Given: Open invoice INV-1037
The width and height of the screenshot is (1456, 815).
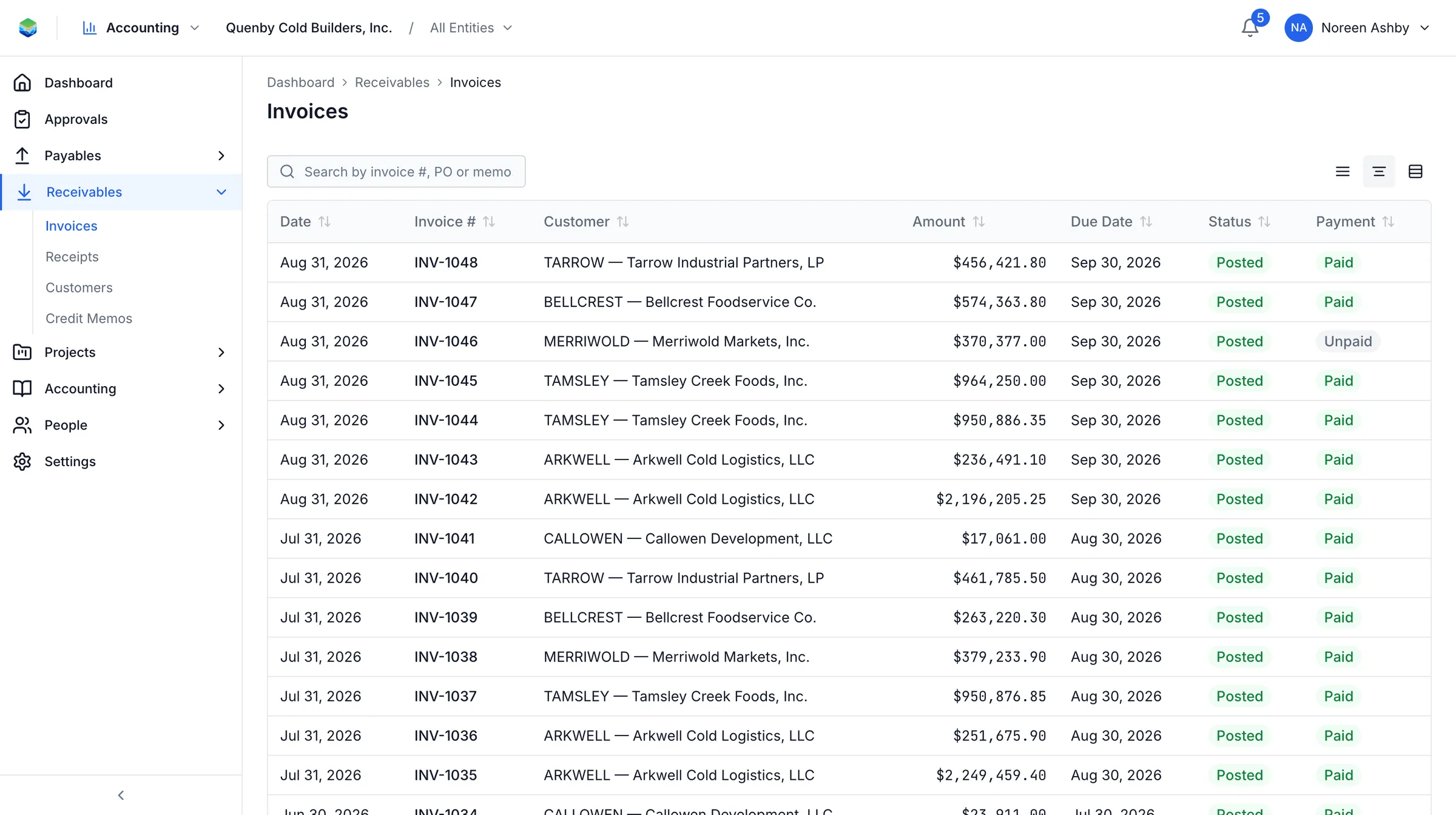Looking at the screenshot, I should (x=446, y=696).
